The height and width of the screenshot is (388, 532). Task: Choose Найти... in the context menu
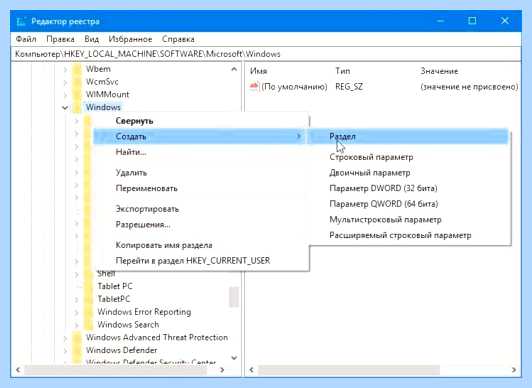point(201,152)
